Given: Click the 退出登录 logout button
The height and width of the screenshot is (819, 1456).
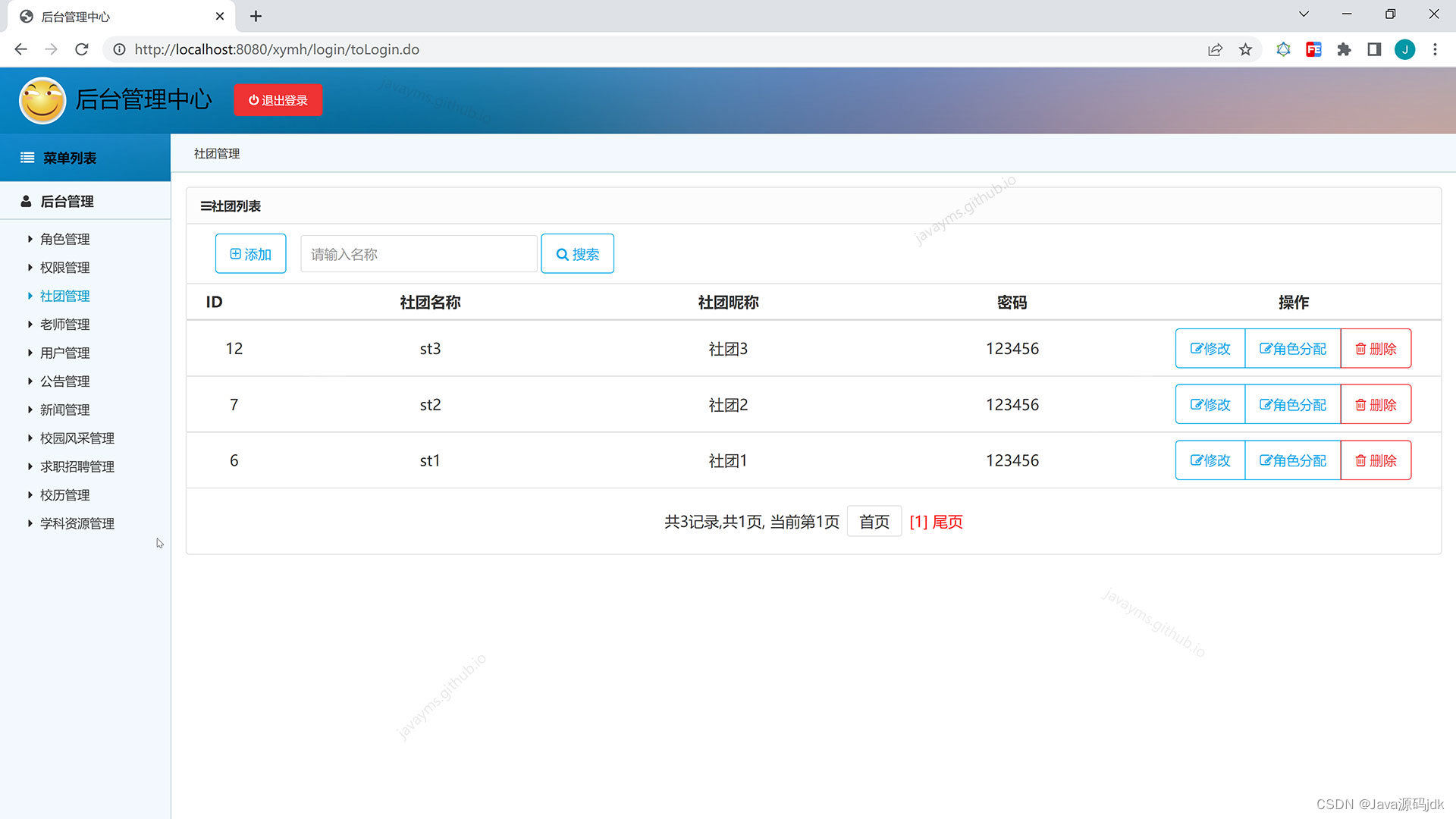Looking at the screenshot, I should 278,100.
